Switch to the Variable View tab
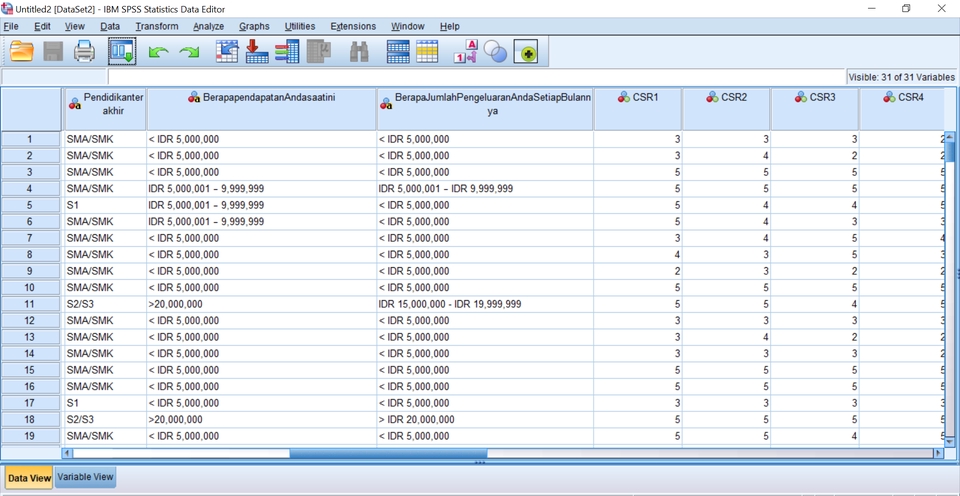The height and width of the screenshot is (496, 960). click(86, 477)
